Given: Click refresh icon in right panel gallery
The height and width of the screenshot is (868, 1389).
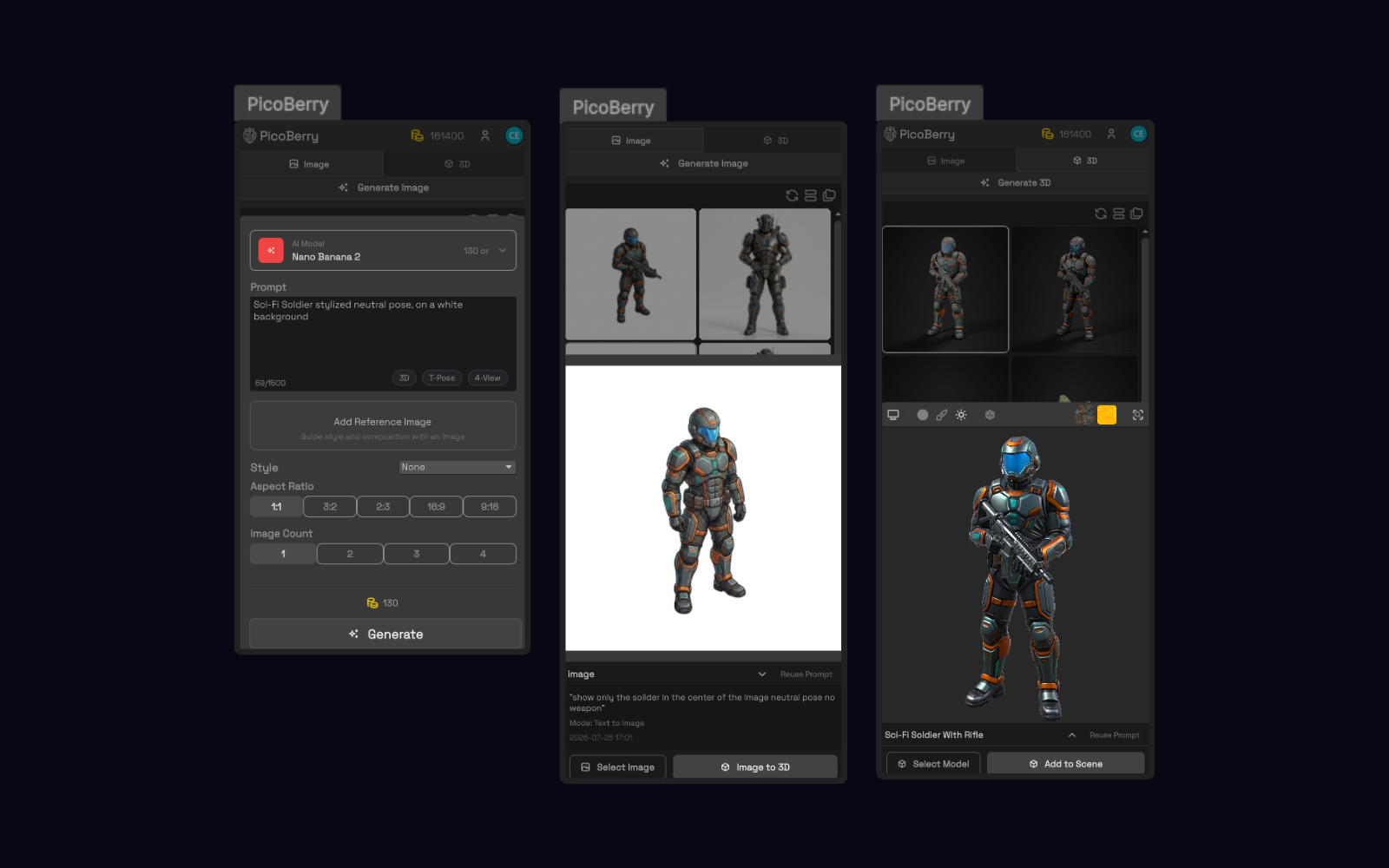Looking at the screenshot, I should coord(1101,214).
